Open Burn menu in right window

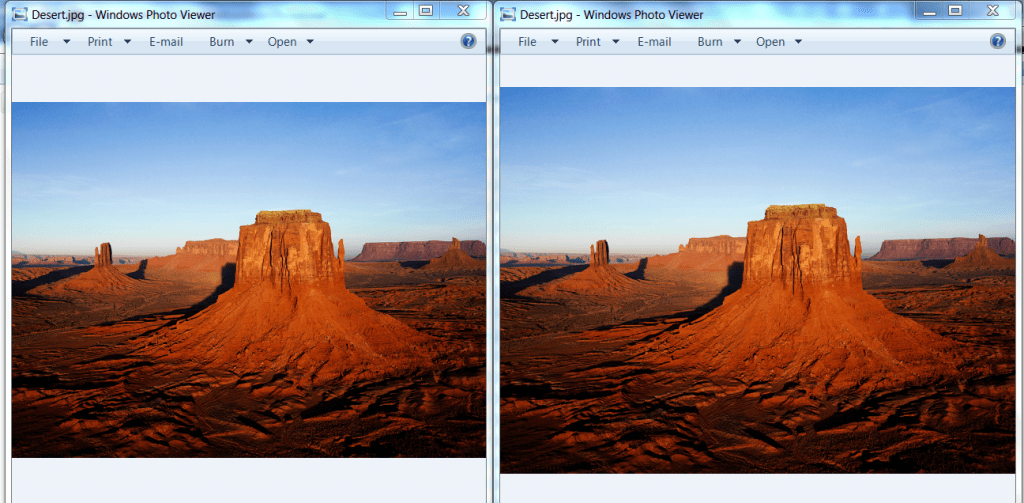click(x=710, y=42)
